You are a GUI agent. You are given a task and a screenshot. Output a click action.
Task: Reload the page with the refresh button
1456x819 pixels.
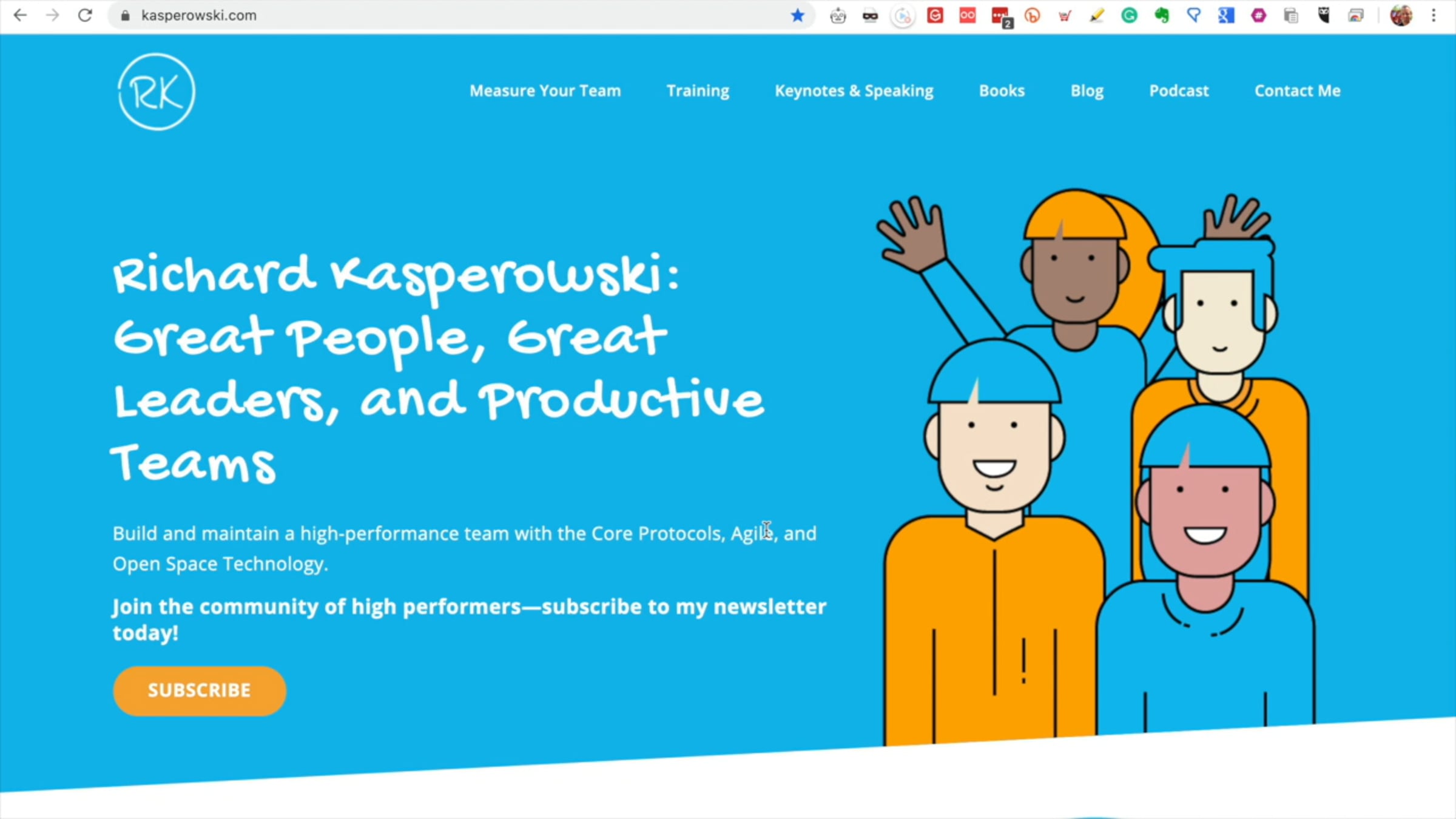pos(85,16)
